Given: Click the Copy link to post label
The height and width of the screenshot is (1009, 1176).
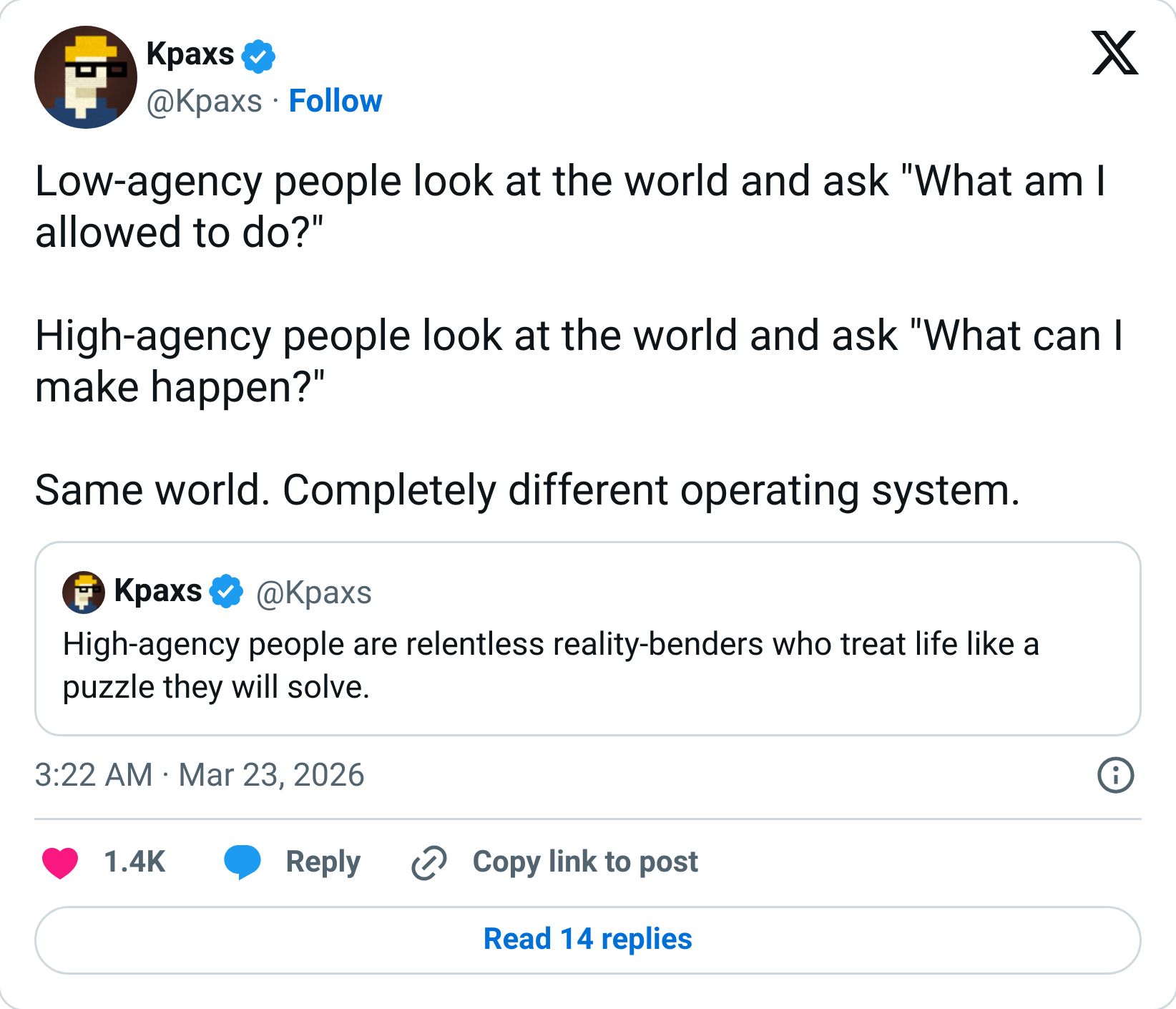Looking at the screenshot, I should (585, 862).
